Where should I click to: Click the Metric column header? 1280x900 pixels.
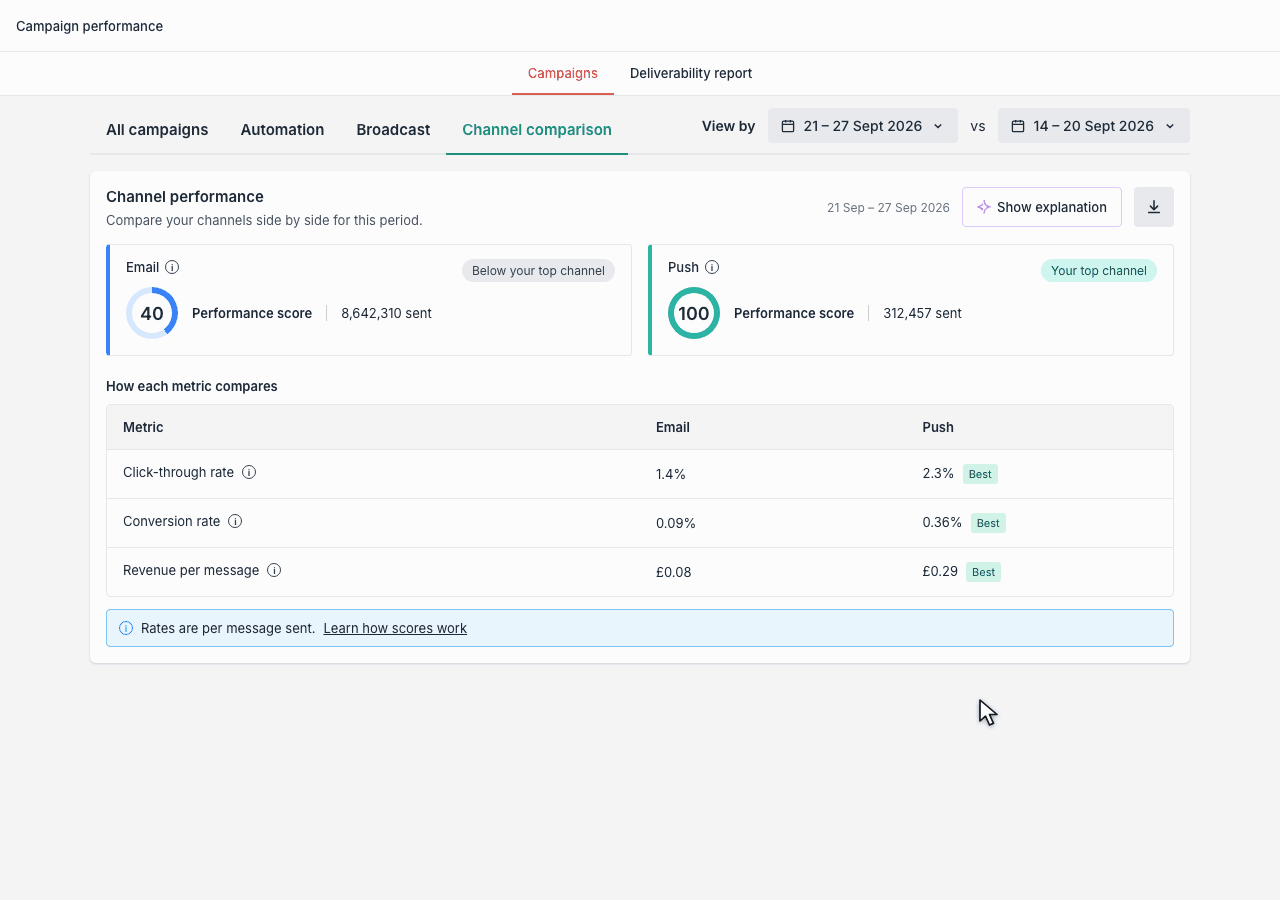(x=143, y=427)
